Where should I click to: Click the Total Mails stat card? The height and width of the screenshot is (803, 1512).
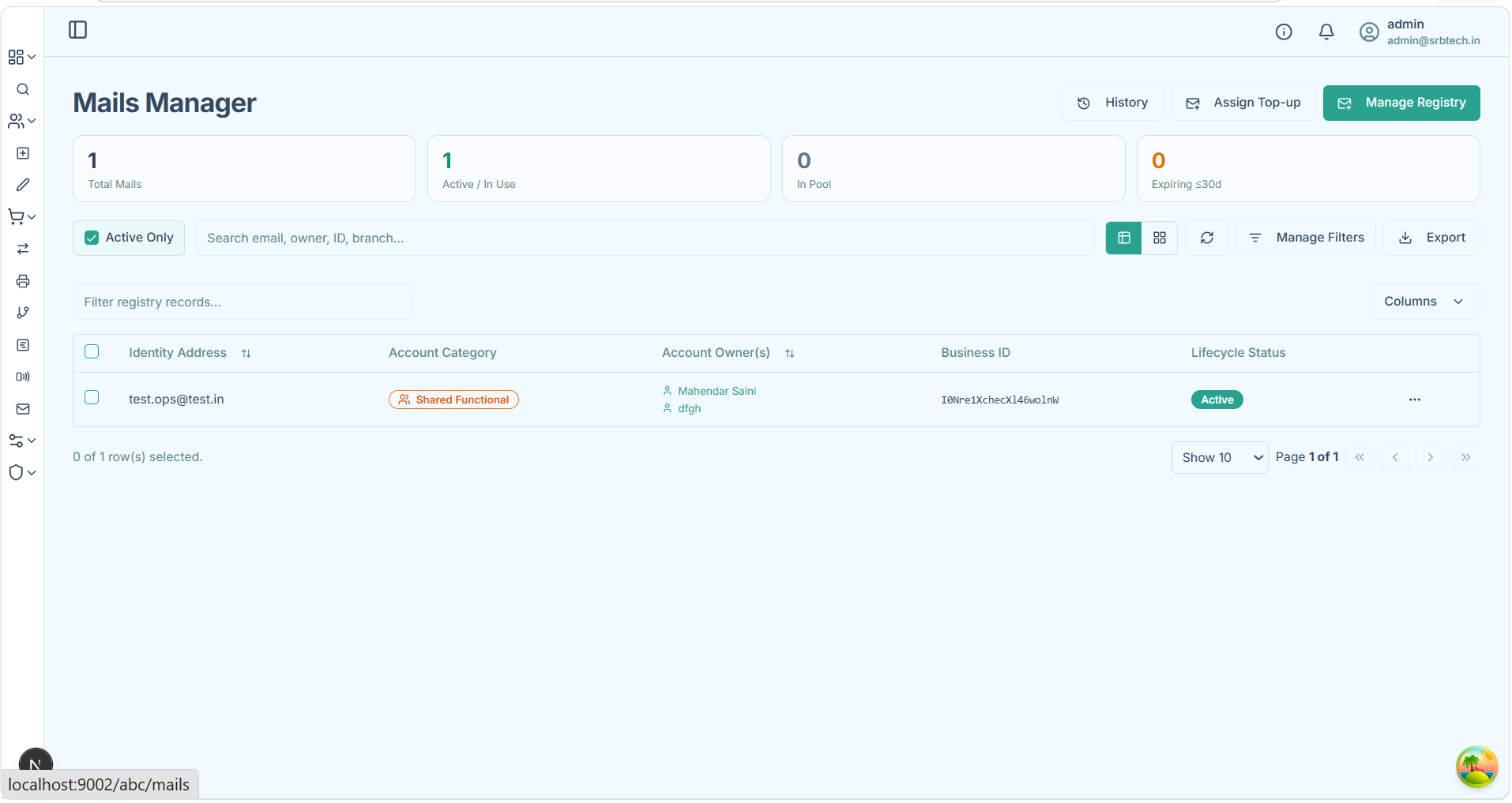[244, 169]
